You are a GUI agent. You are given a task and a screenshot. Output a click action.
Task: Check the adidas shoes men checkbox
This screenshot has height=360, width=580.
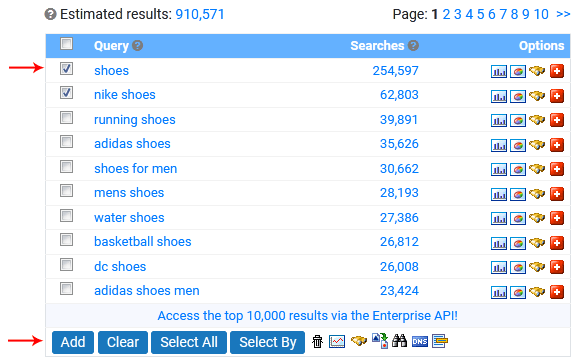click(67, 289)
